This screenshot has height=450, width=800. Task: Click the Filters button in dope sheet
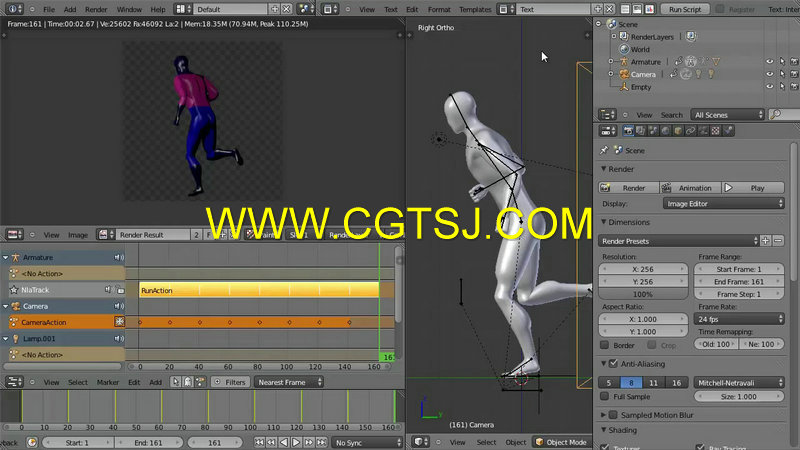pyautogui.click(x=230, y=382)
